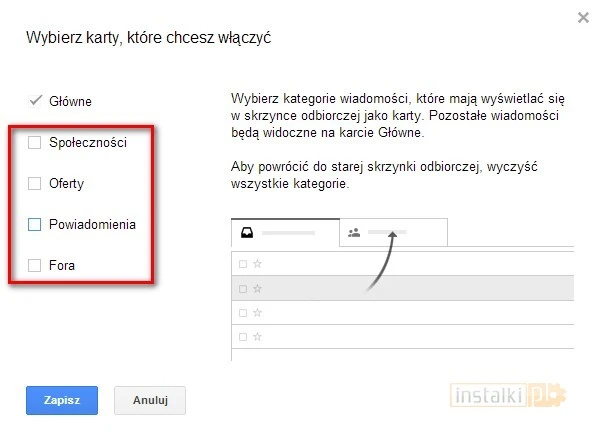
Task: Check the Powiadomienia category box
Action: click(34, 225)
